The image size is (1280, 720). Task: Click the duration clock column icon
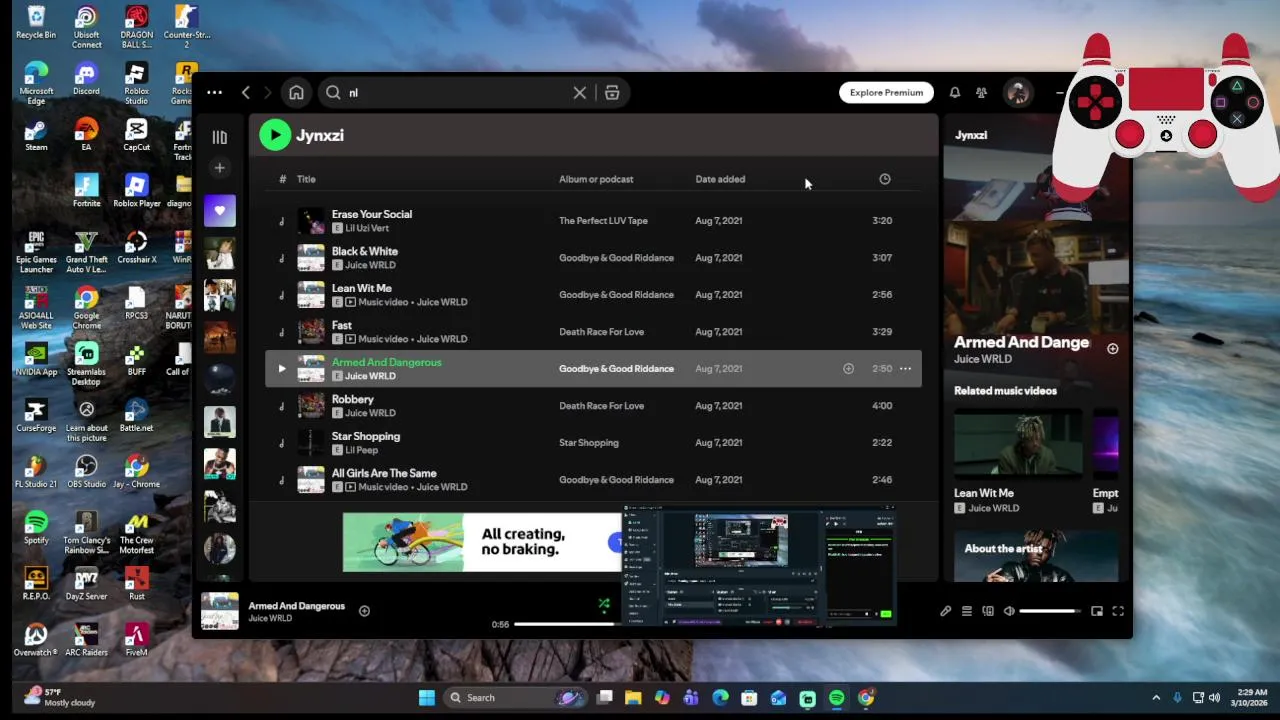(885, 179)
